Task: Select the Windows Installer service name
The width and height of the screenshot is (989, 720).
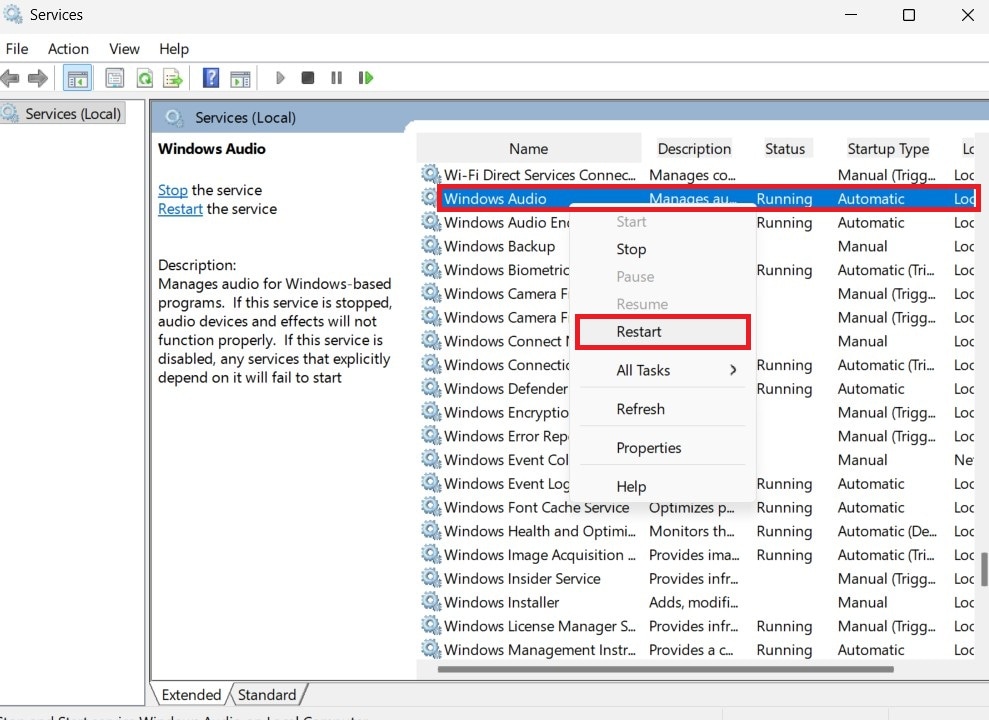Action: [501, 602]
